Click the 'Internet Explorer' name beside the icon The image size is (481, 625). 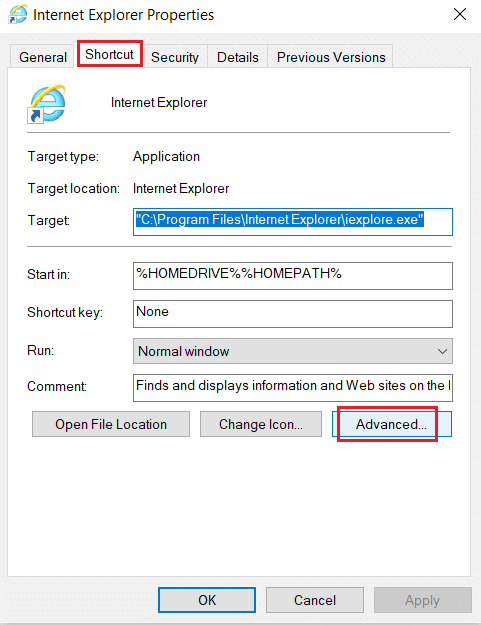(159, 102)
